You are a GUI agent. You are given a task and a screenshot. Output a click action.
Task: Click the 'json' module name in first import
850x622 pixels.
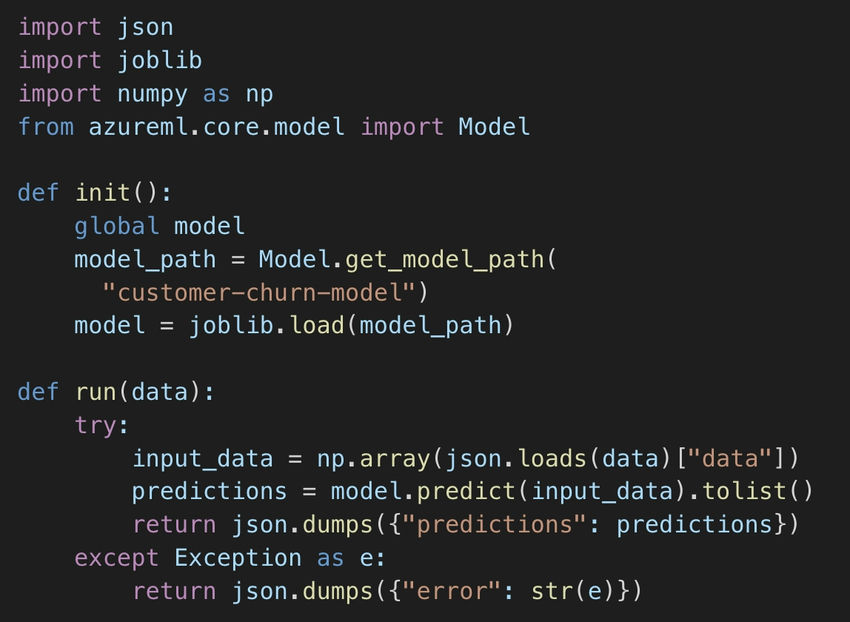click(x=145, y=28)
